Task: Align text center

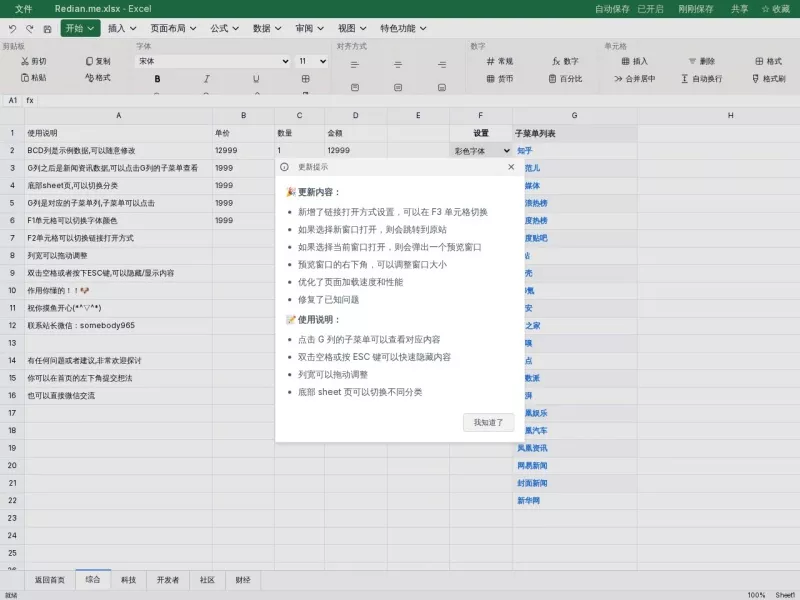Action: click(398, 64)
